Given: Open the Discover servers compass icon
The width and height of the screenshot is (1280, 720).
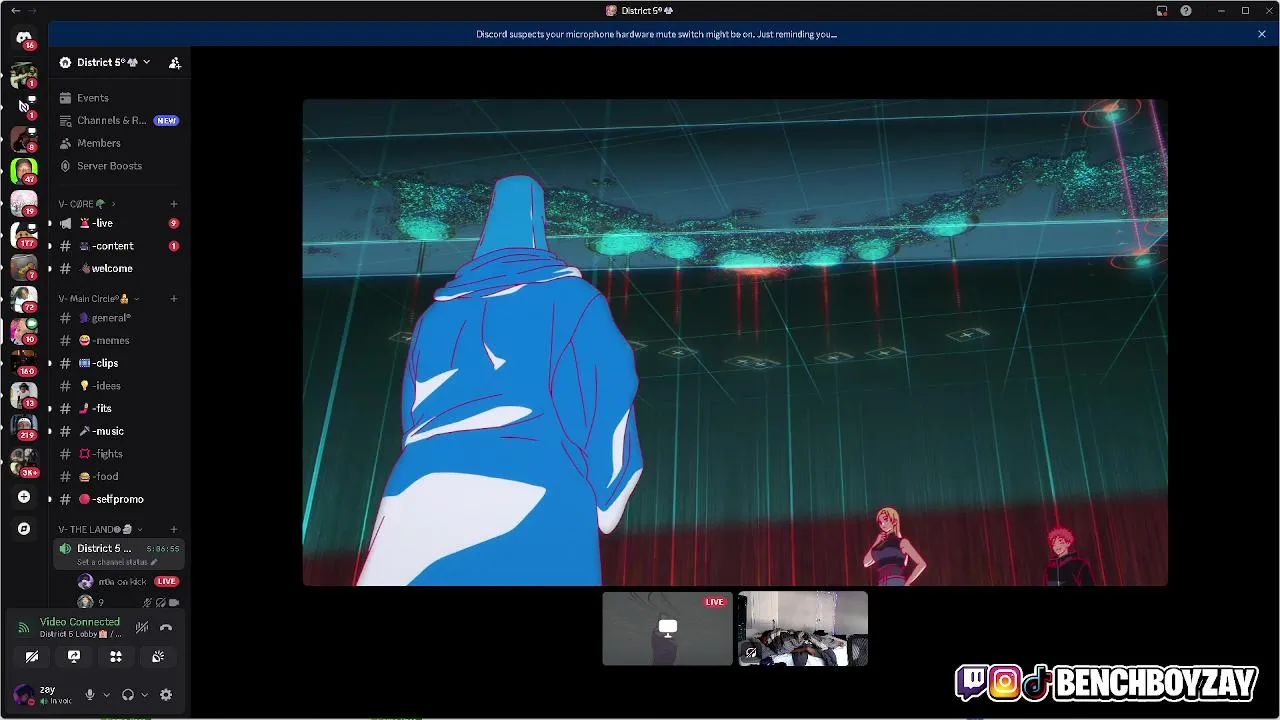Looking at the screenshot, I should pos(24,529).
